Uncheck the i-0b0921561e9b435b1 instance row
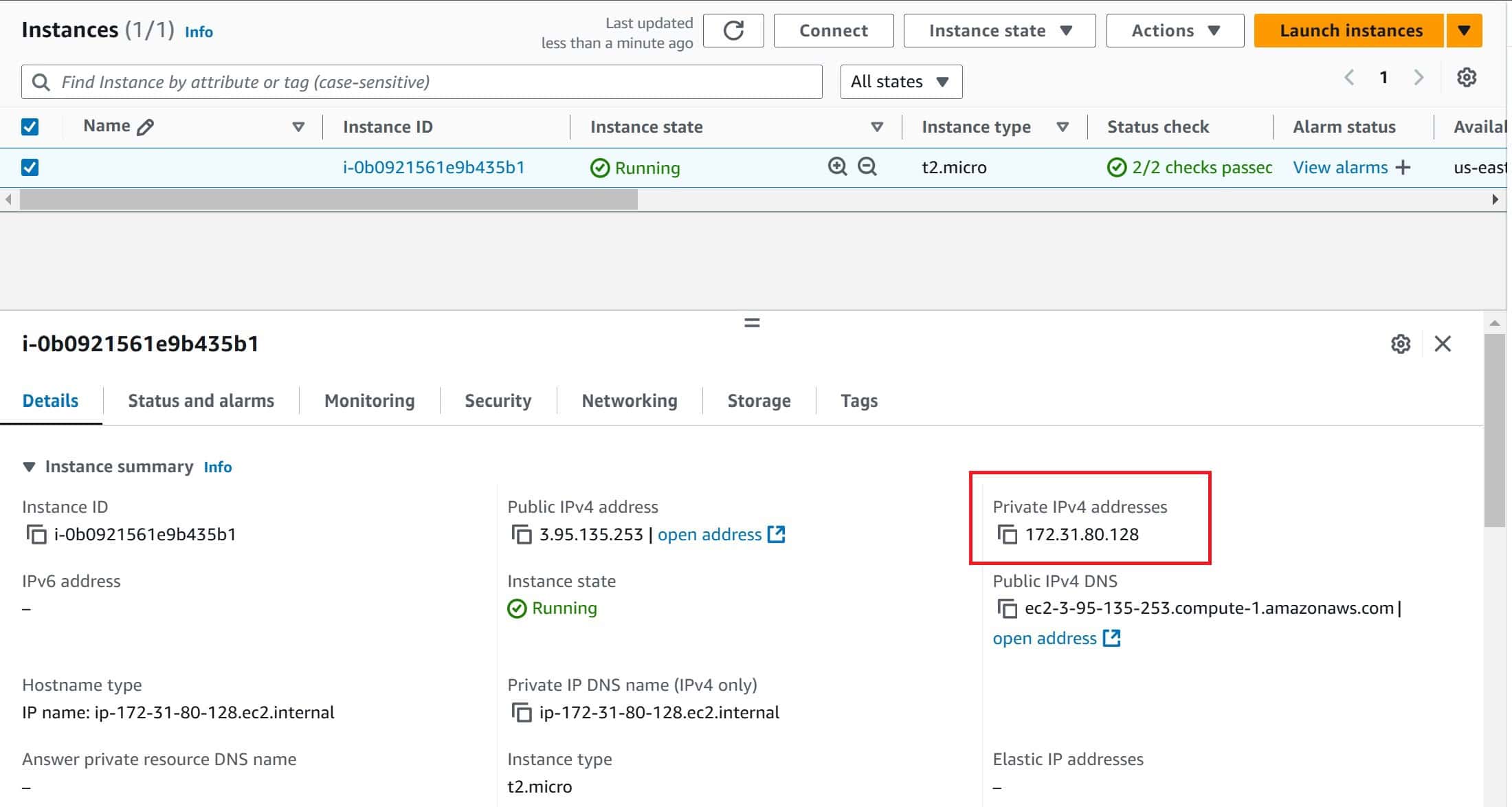This screenshot has width=1512, height=807. 30,167
